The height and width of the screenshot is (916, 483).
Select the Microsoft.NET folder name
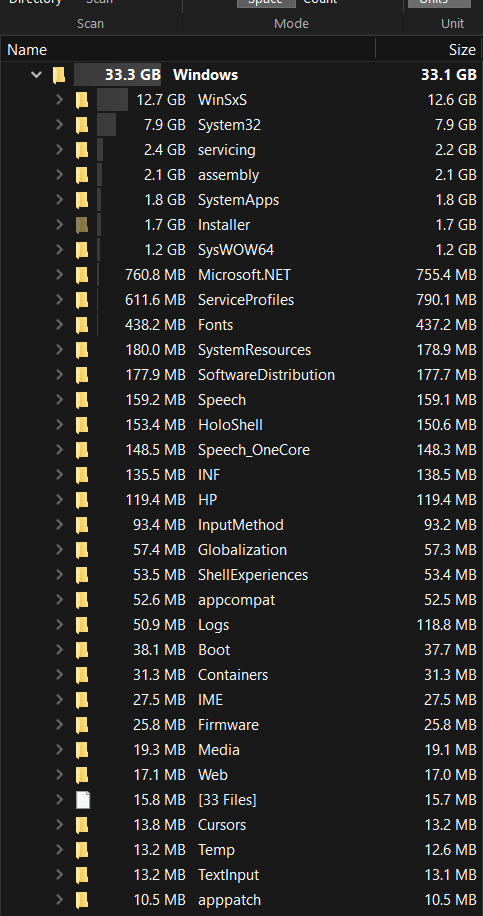244,275
